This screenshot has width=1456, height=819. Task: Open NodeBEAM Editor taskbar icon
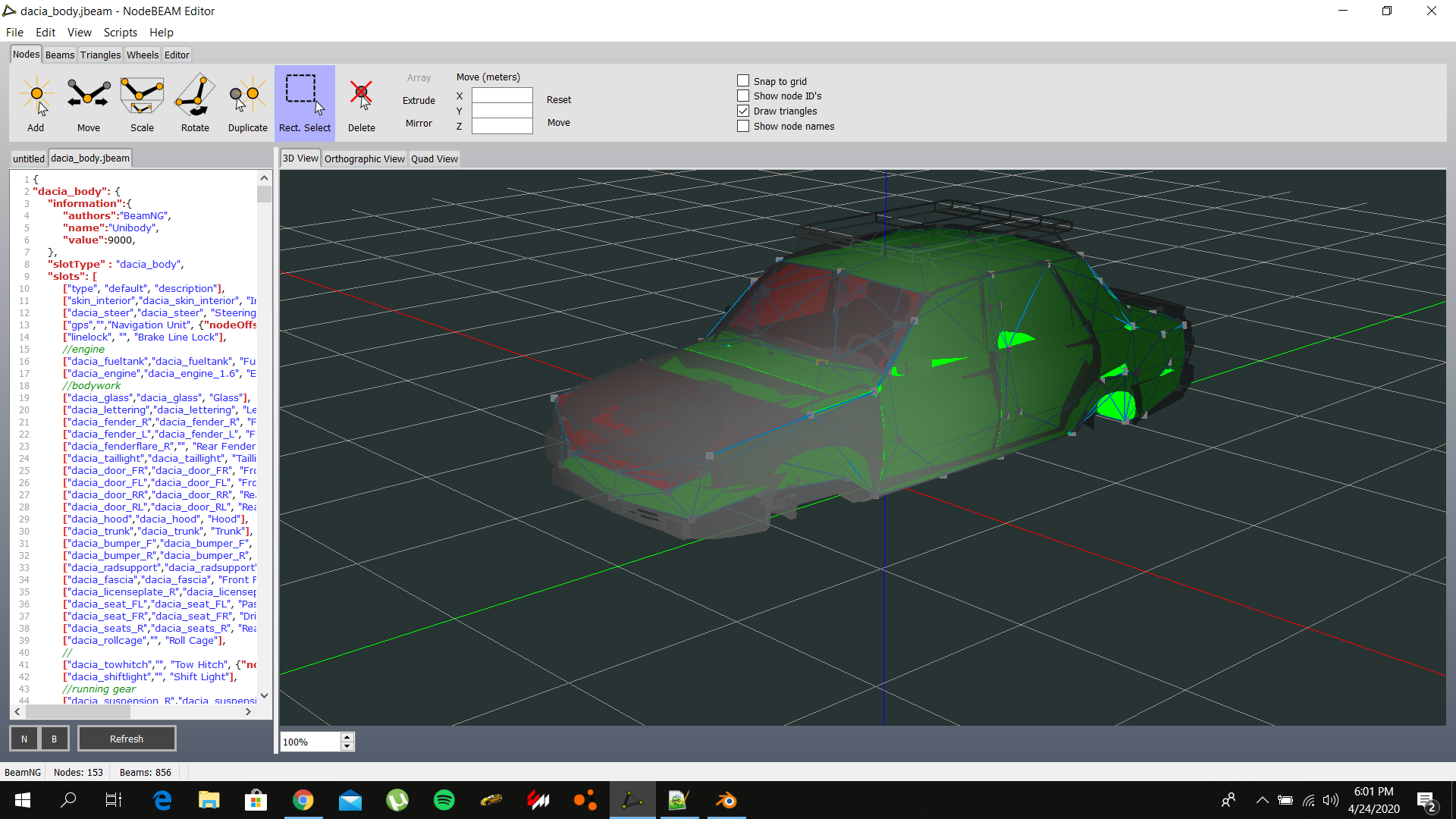632,800
